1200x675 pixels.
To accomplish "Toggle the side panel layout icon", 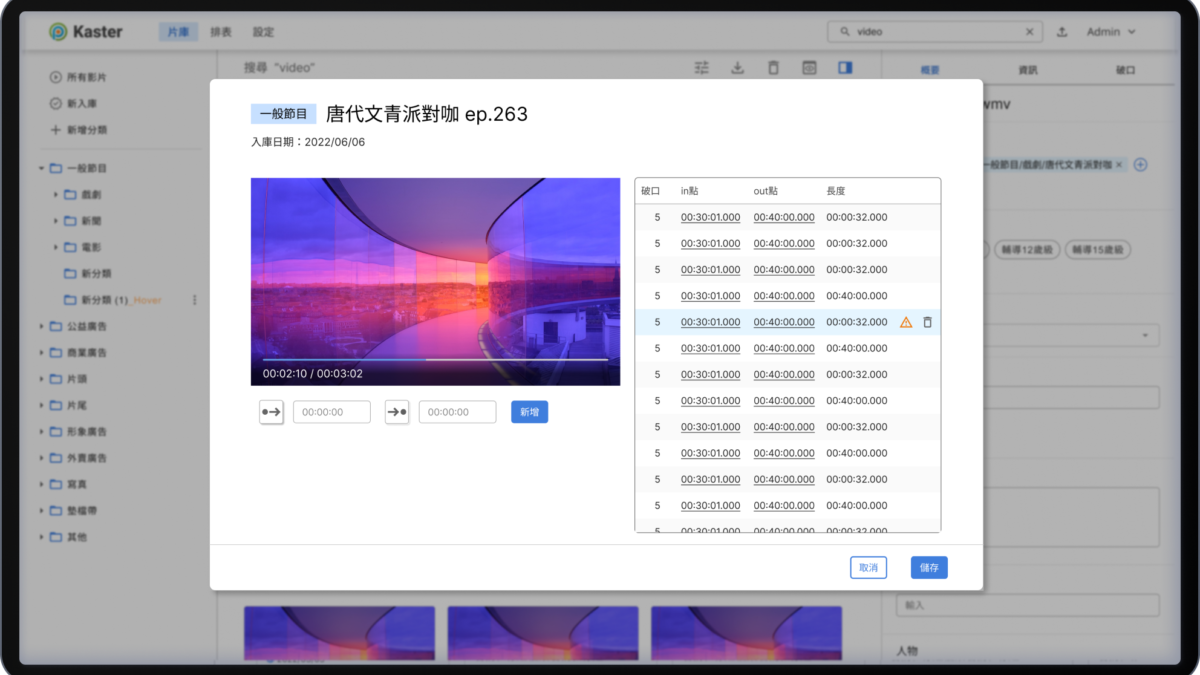I will [x=845, y=68].
